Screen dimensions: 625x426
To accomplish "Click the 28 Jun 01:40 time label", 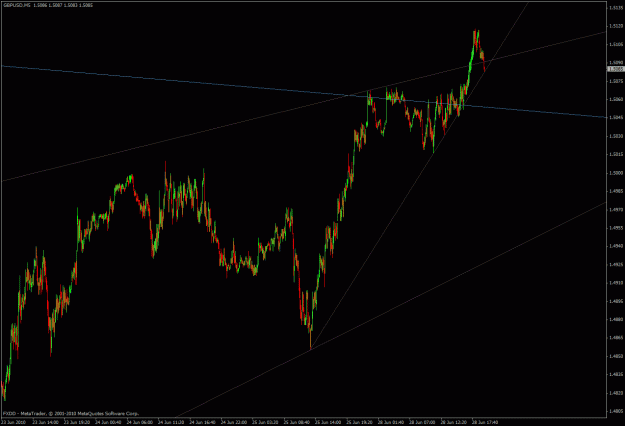I will tap(391, 422).
